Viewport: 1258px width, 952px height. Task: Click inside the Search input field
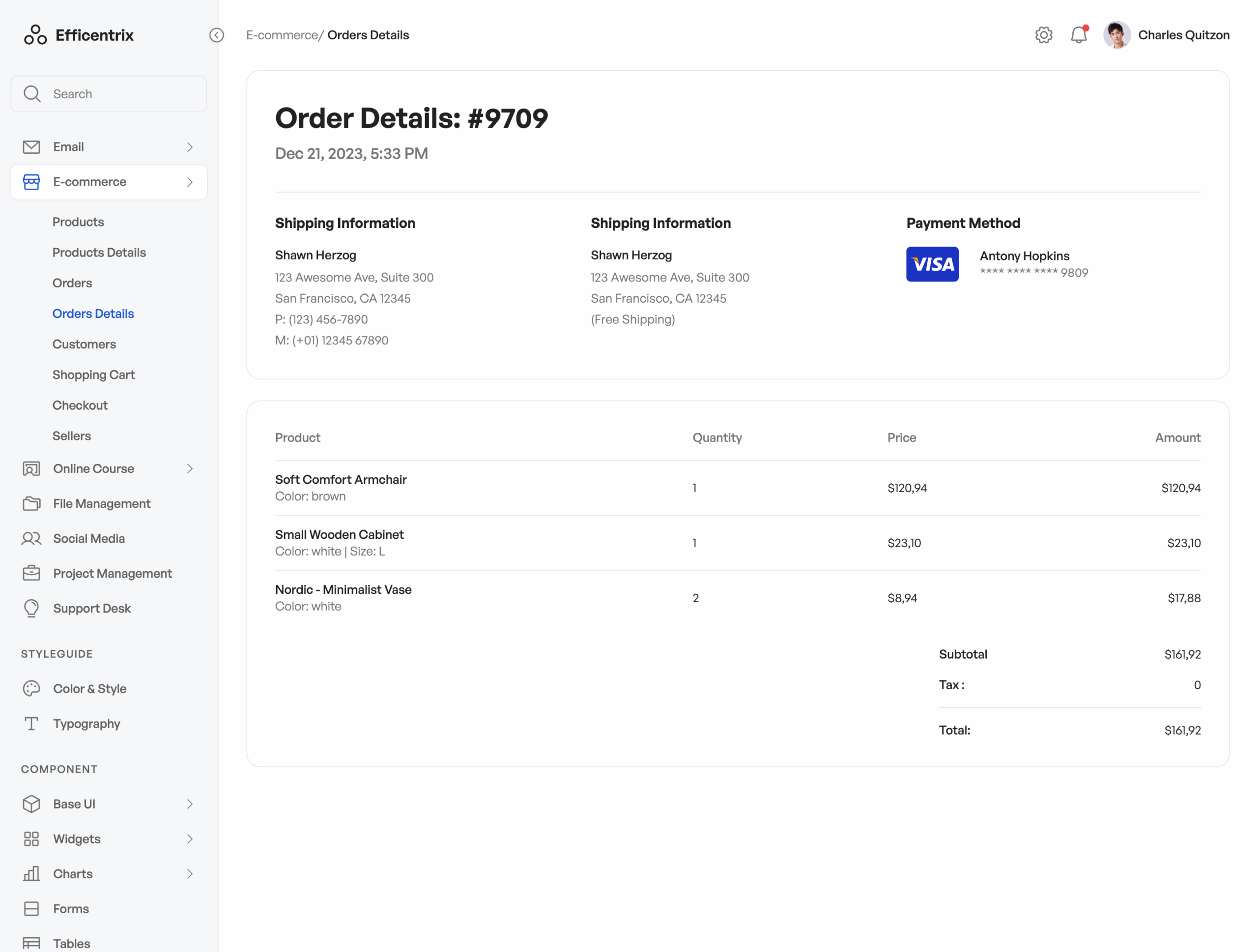pos(108,93)
